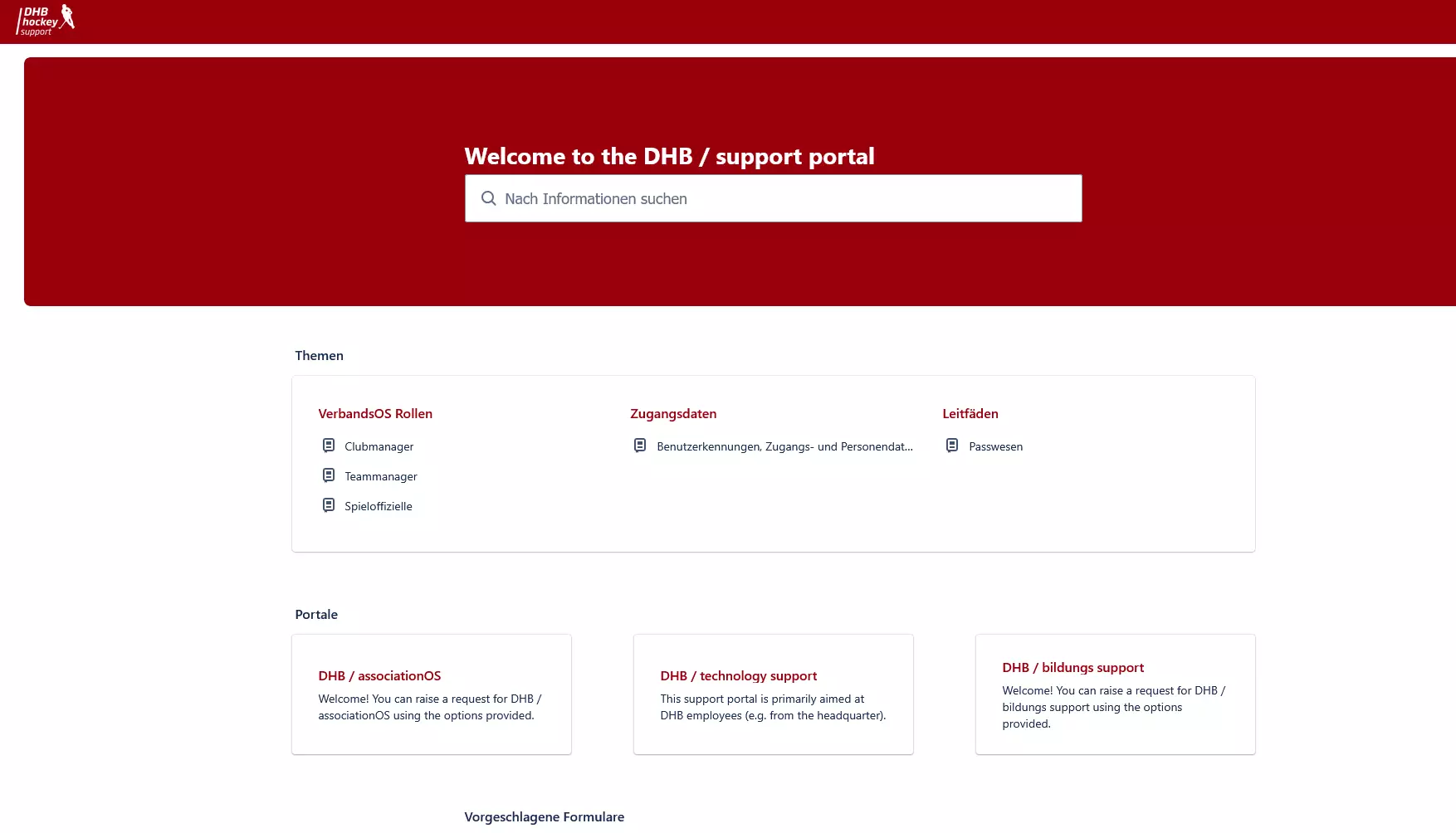Click the article icon beside Teammanager
Viewport: 1456px width, 833px height.
coord(329,475)
